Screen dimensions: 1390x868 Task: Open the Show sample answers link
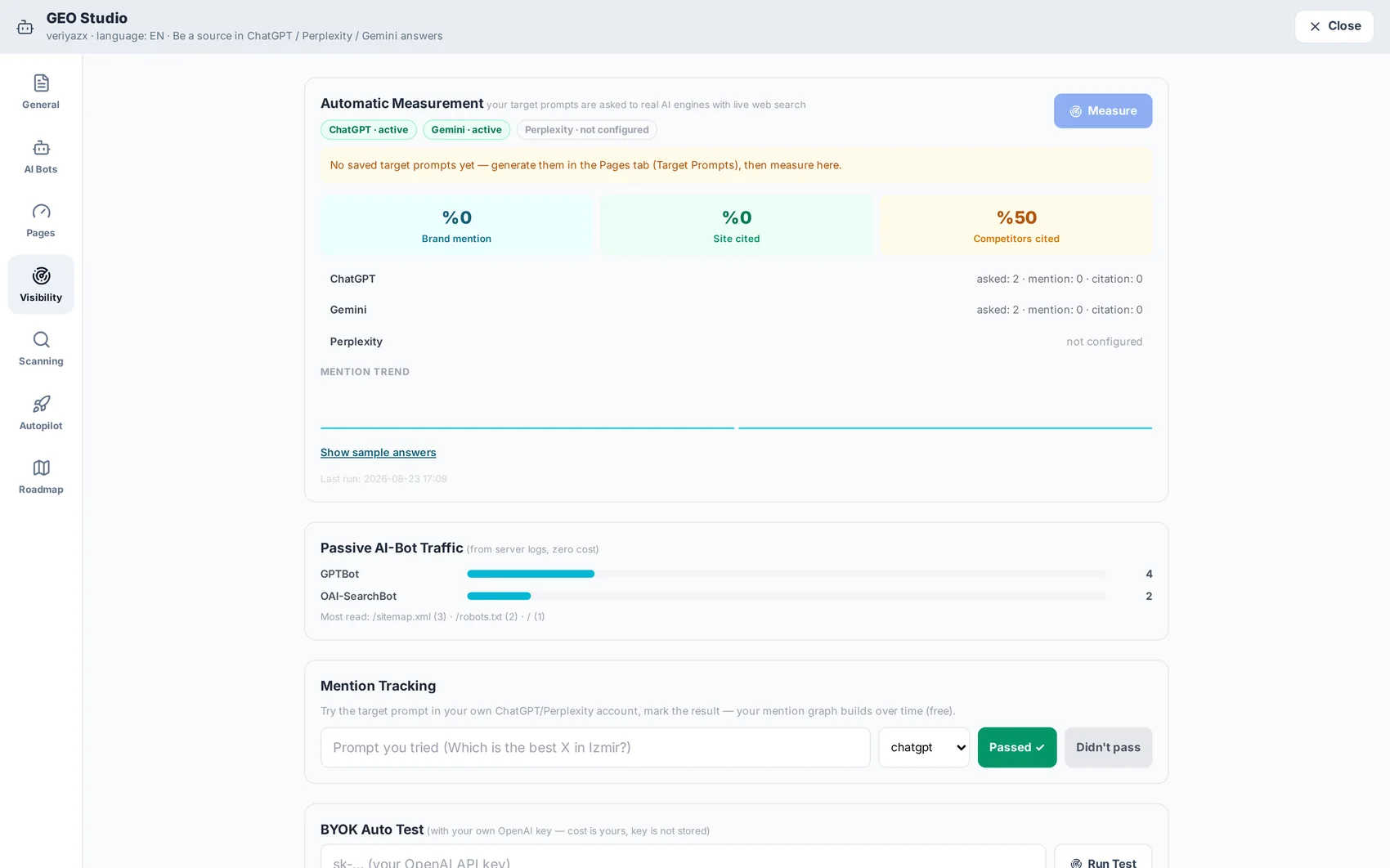point(378,452)
